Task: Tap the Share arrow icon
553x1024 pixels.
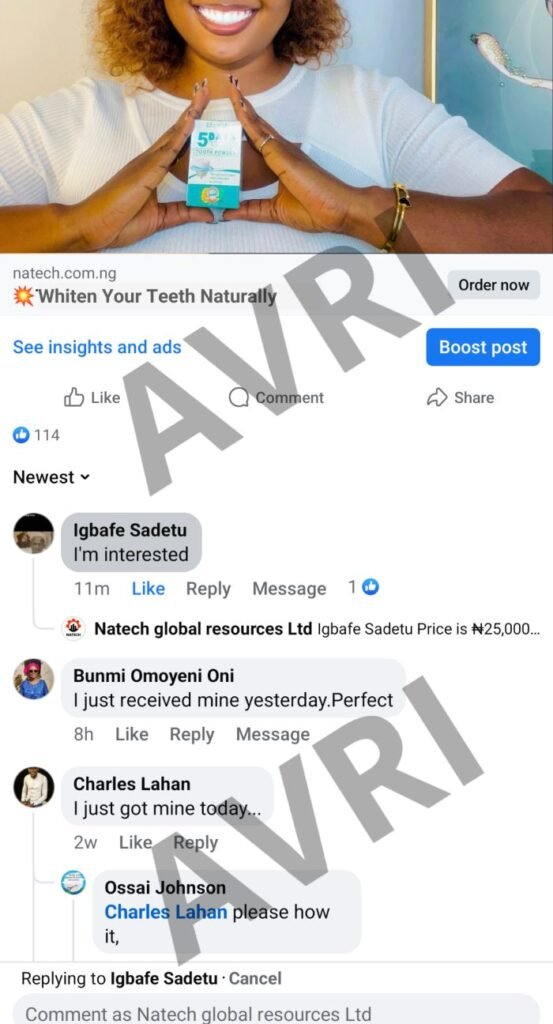Action: (437, 397)
